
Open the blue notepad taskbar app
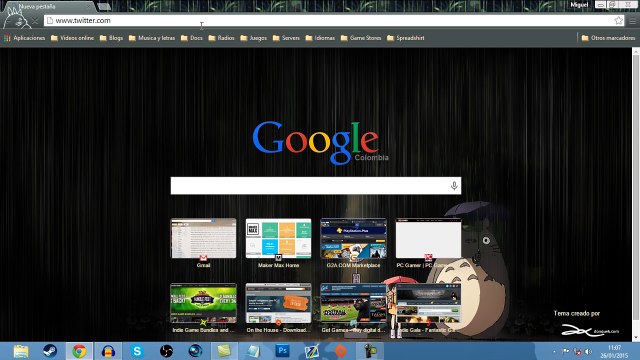pos(253,351)
